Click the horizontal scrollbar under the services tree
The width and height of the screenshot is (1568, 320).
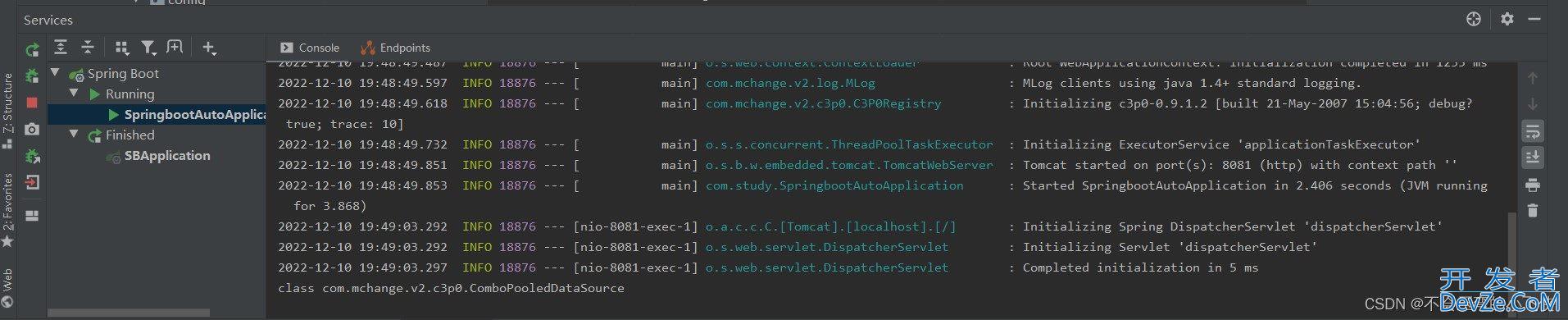[x=129, y=313]
